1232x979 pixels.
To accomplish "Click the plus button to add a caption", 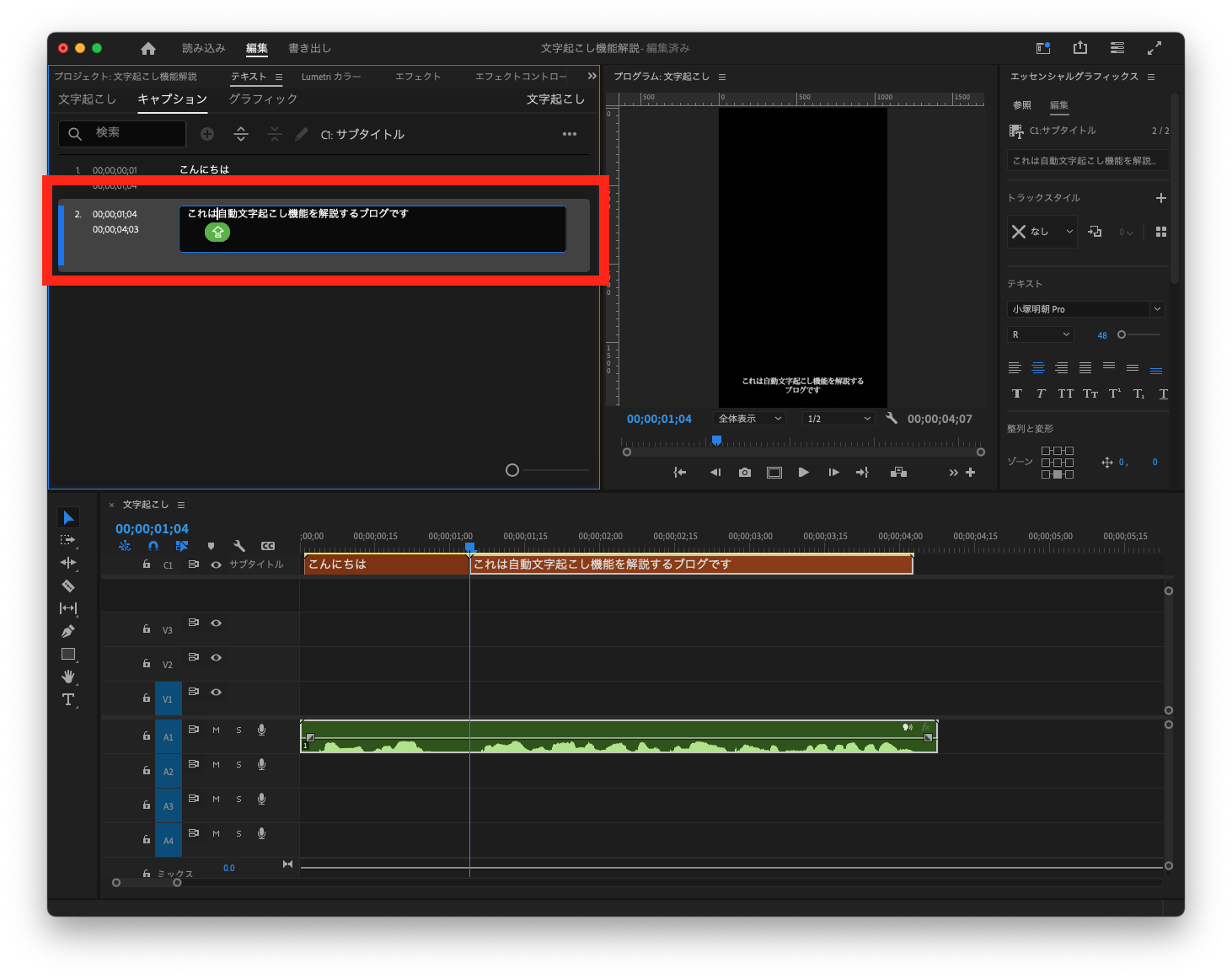I will [206, 133].
